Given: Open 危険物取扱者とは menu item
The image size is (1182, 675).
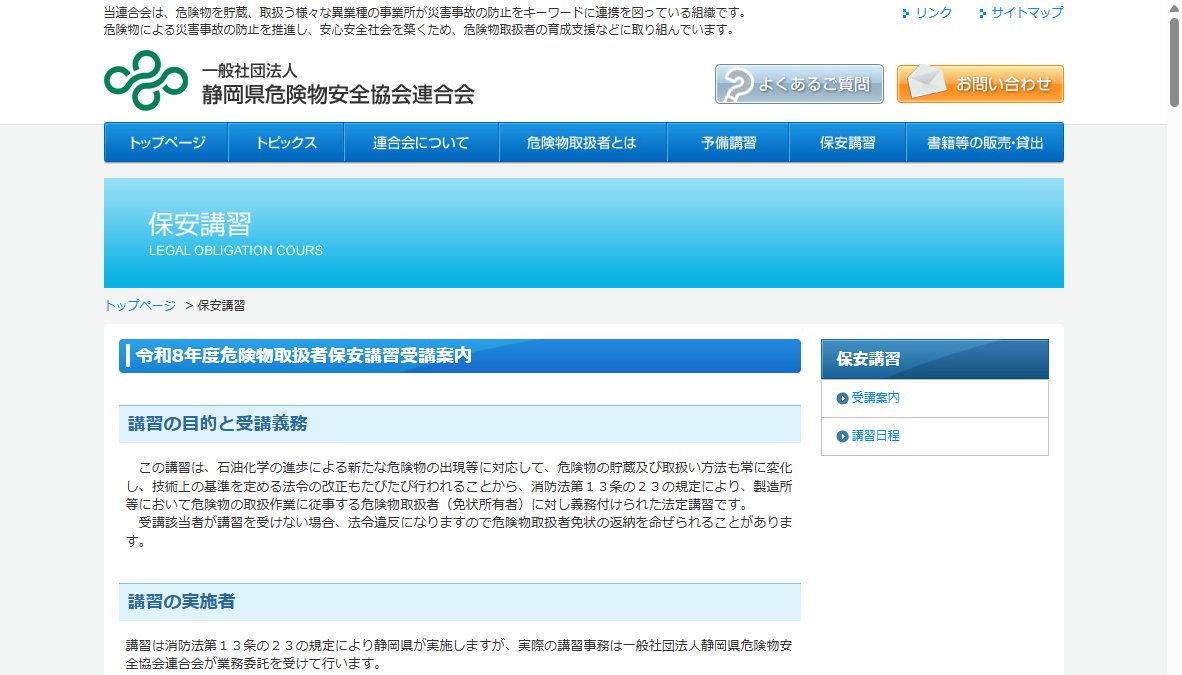Looking at the screenshot, I should tap(583, 143).
